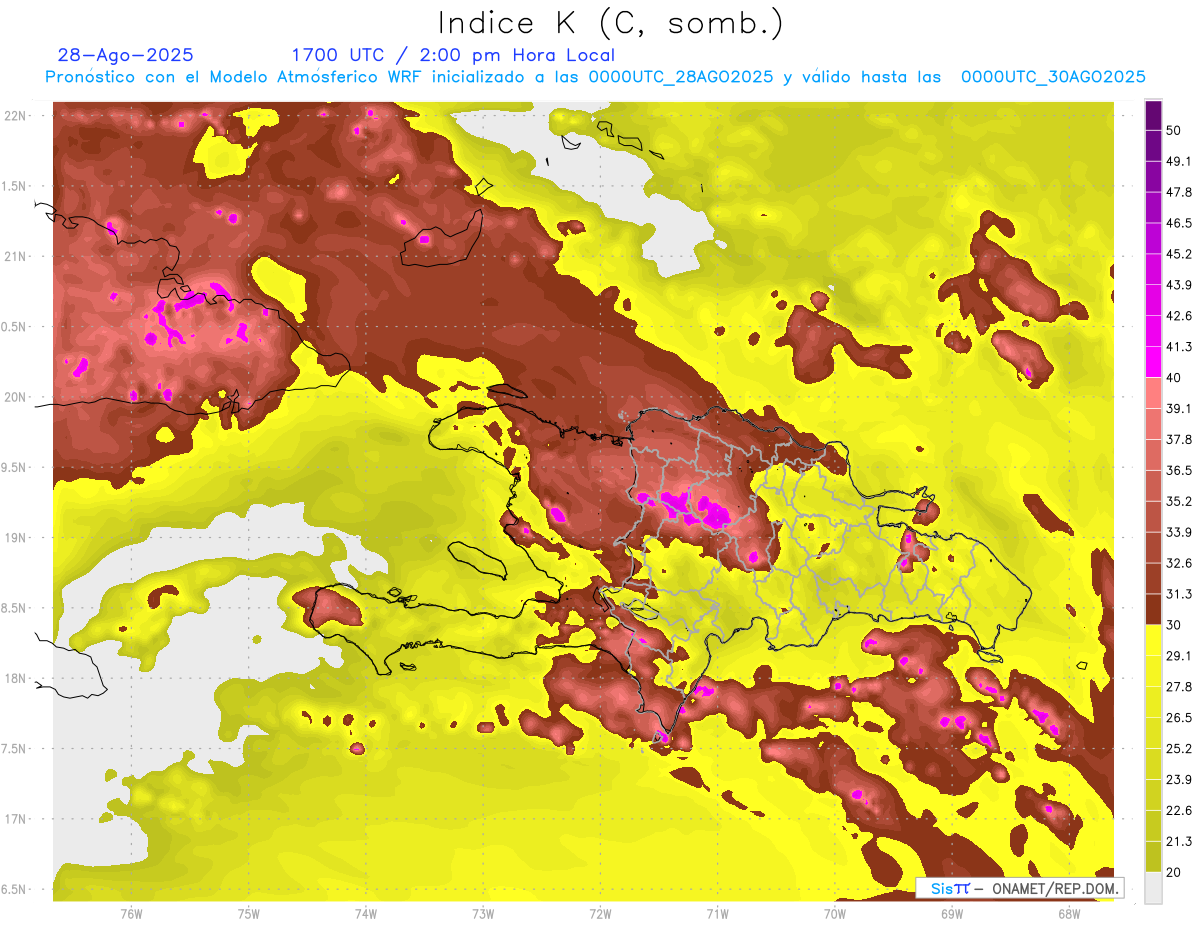Click the light gray swatch below 20 on colorbar
The width and height of the screenshot is (1200, 927).
[1153, 887]
